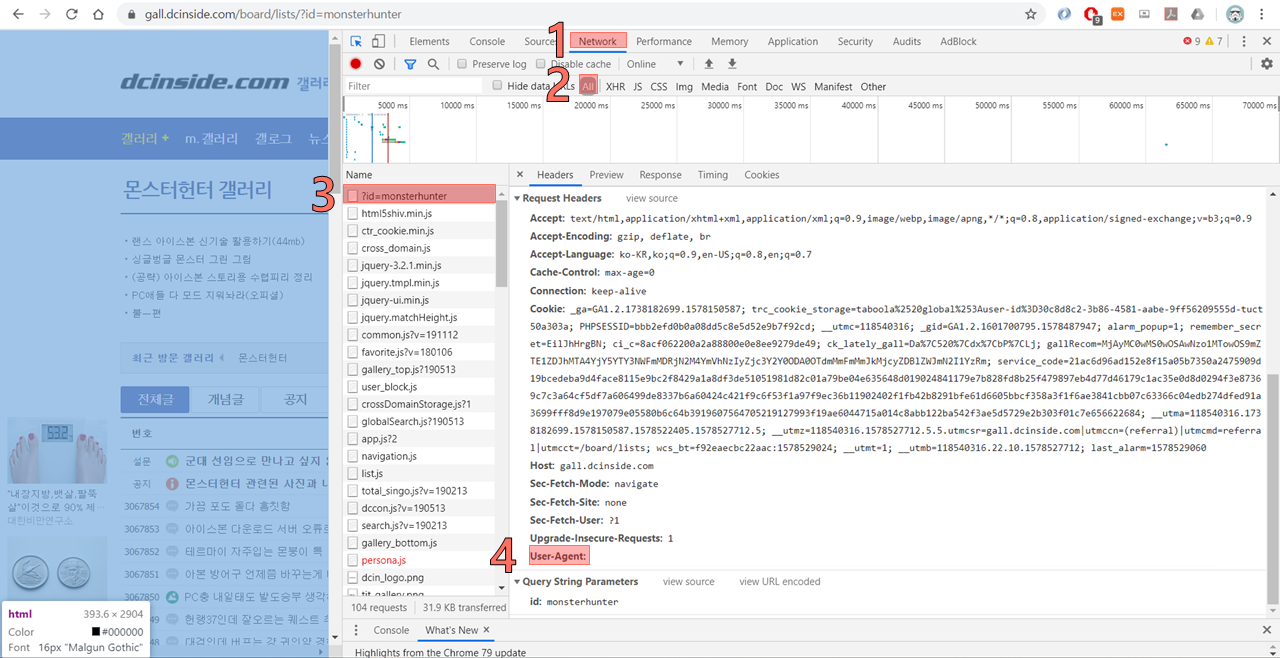Close the DevTools panel

point(1267,41)
